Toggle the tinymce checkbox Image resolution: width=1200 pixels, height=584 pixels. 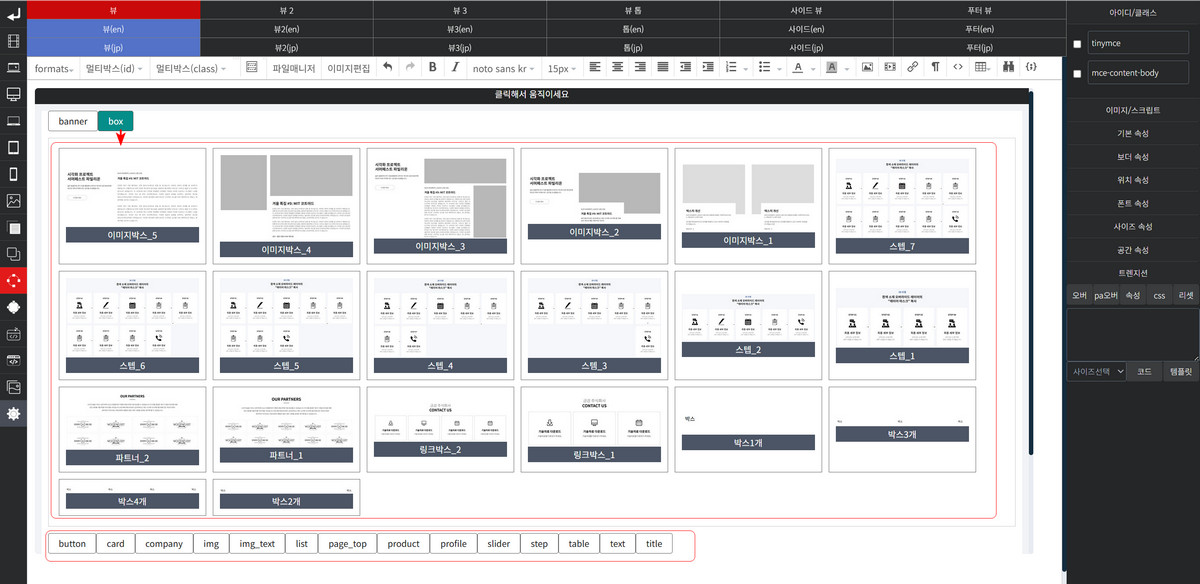tap(1077, 45)
